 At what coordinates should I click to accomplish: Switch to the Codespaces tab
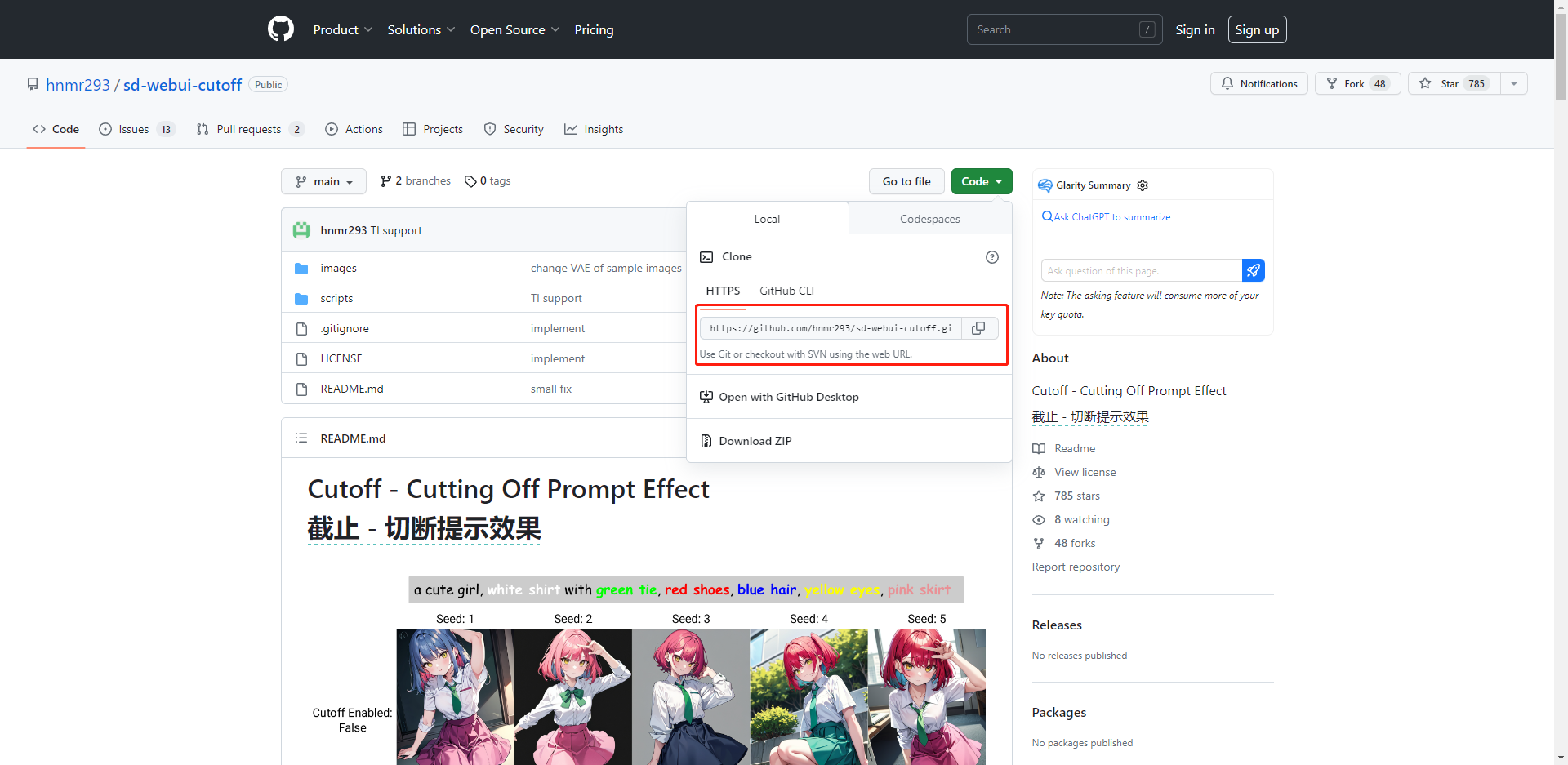tap(929, 219)
